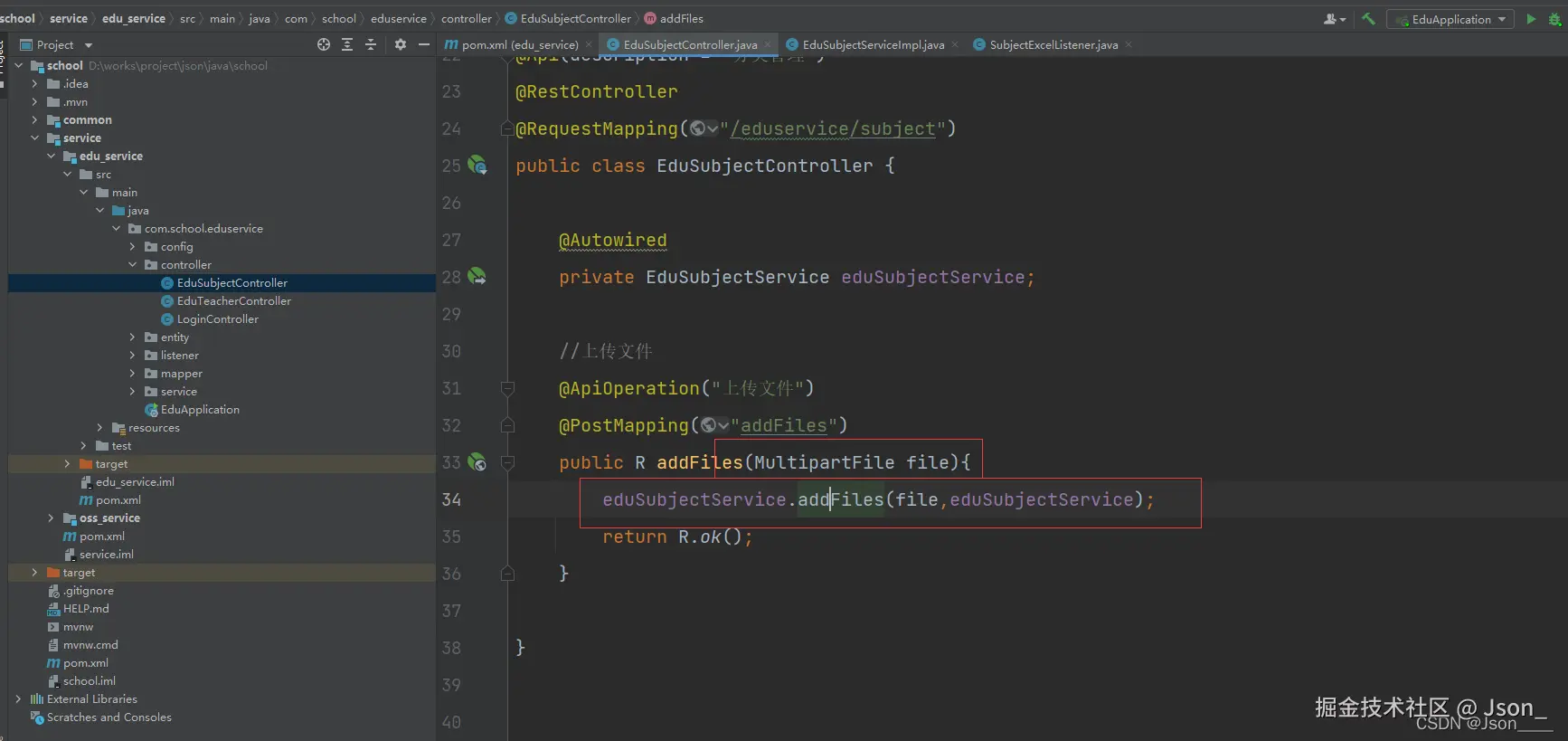The width and height of the screenshot is (1568, 741).
Task: Click the globe URL icon in @PostMapping
Action: (x=709, y=425)
